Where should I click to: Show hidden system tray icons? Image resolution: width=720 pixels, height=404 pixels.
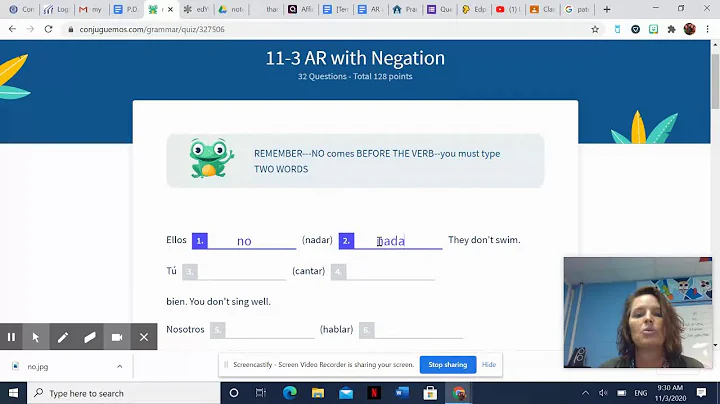tap(585, 393)
